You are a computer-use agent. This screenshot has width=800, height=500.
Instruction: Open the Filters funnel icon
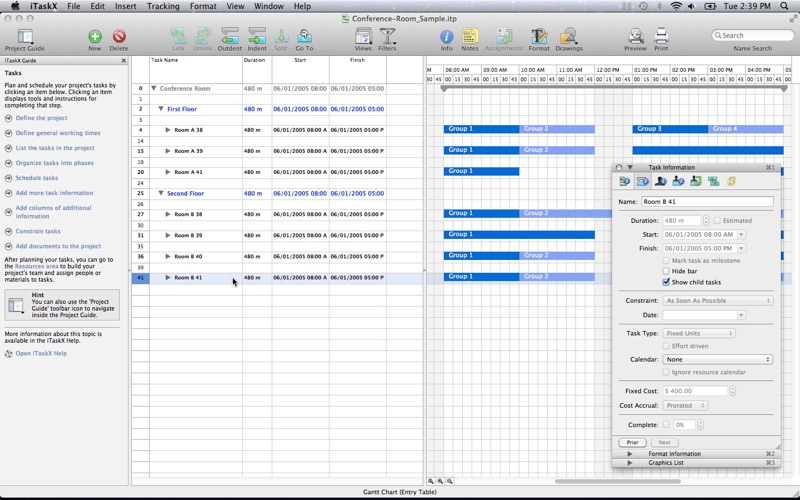coord(387,36)
